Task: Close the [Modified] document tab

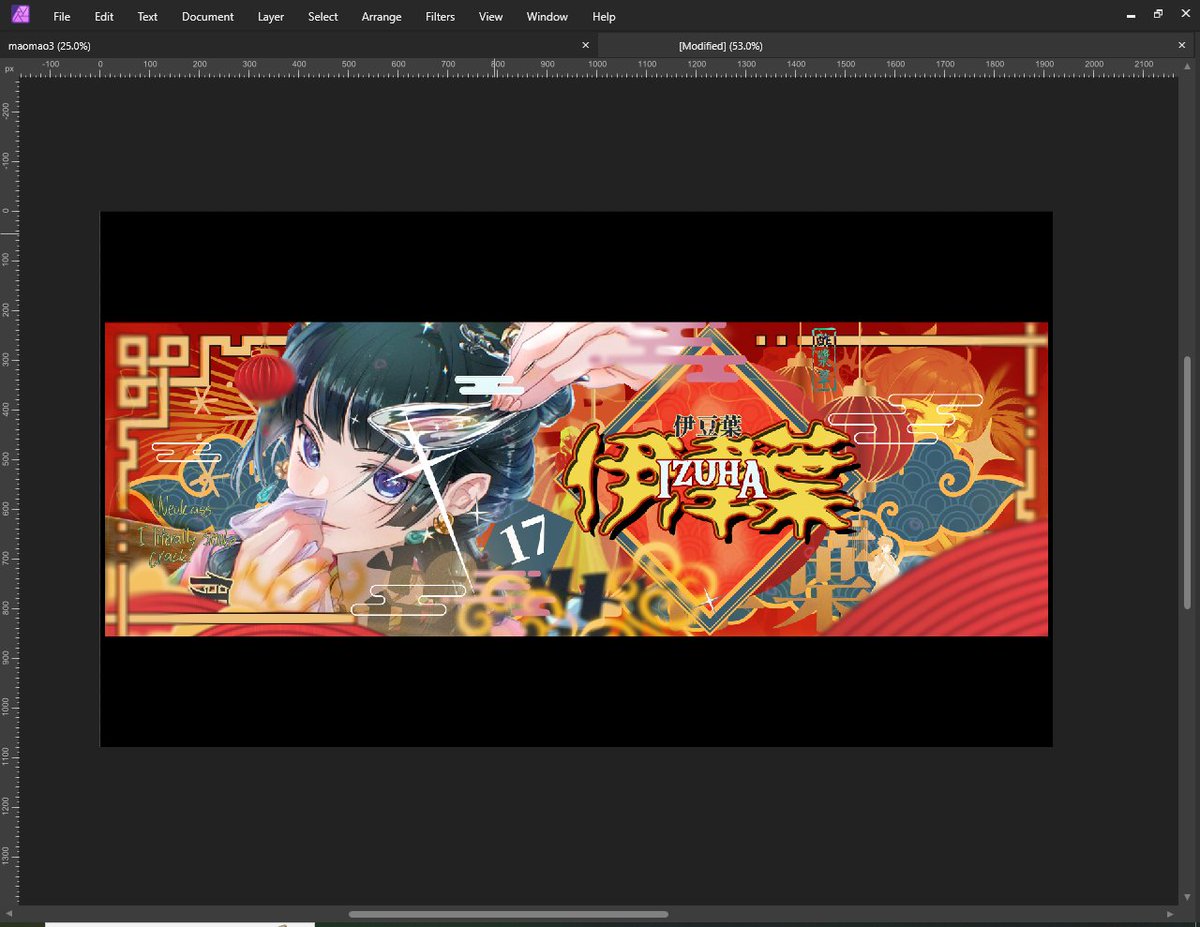Action: click(1184, 45)
